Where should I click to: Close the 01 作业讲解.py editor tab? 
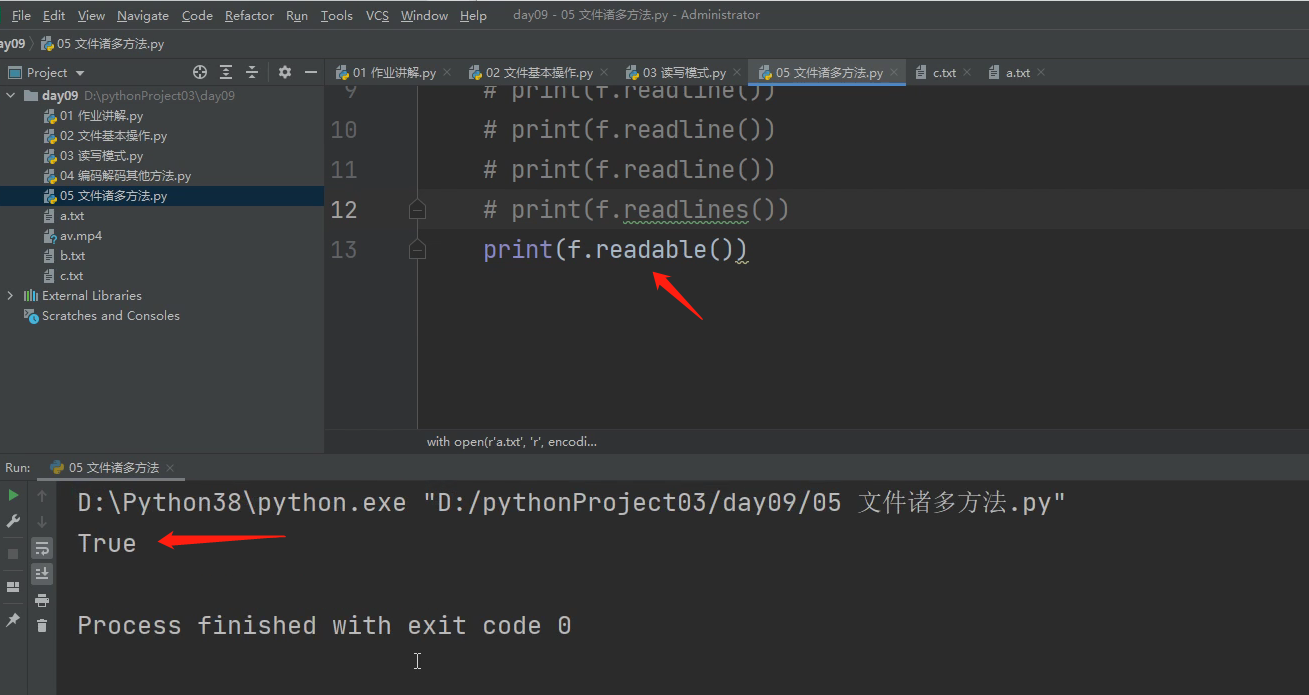click(x=447, y=72)
